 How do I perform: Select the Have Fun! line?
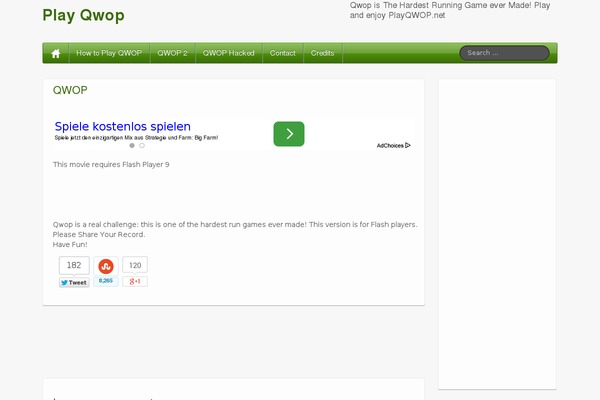[x=70, y=245]
